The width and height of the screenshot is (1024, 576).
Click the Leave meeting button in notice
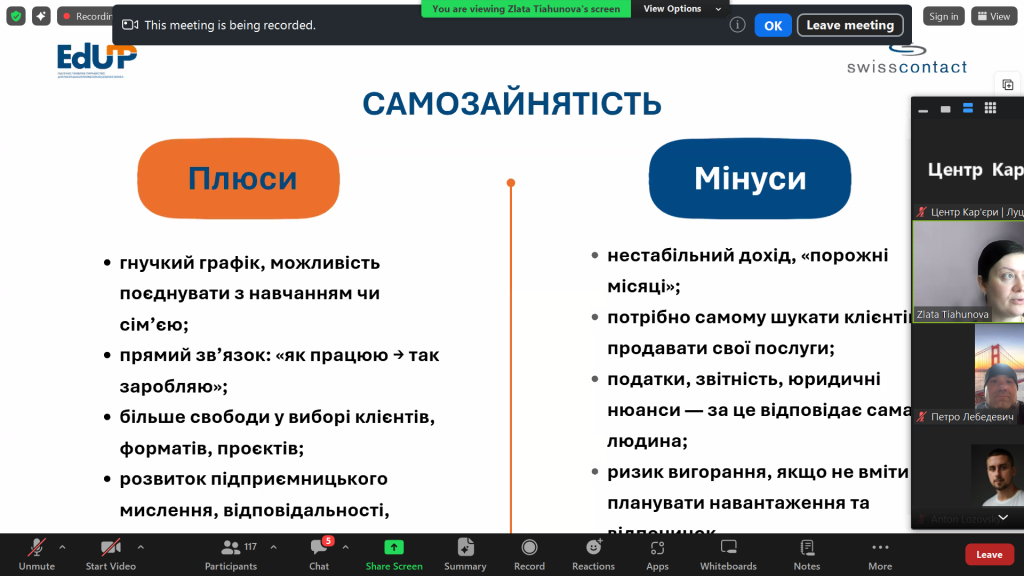849,25
